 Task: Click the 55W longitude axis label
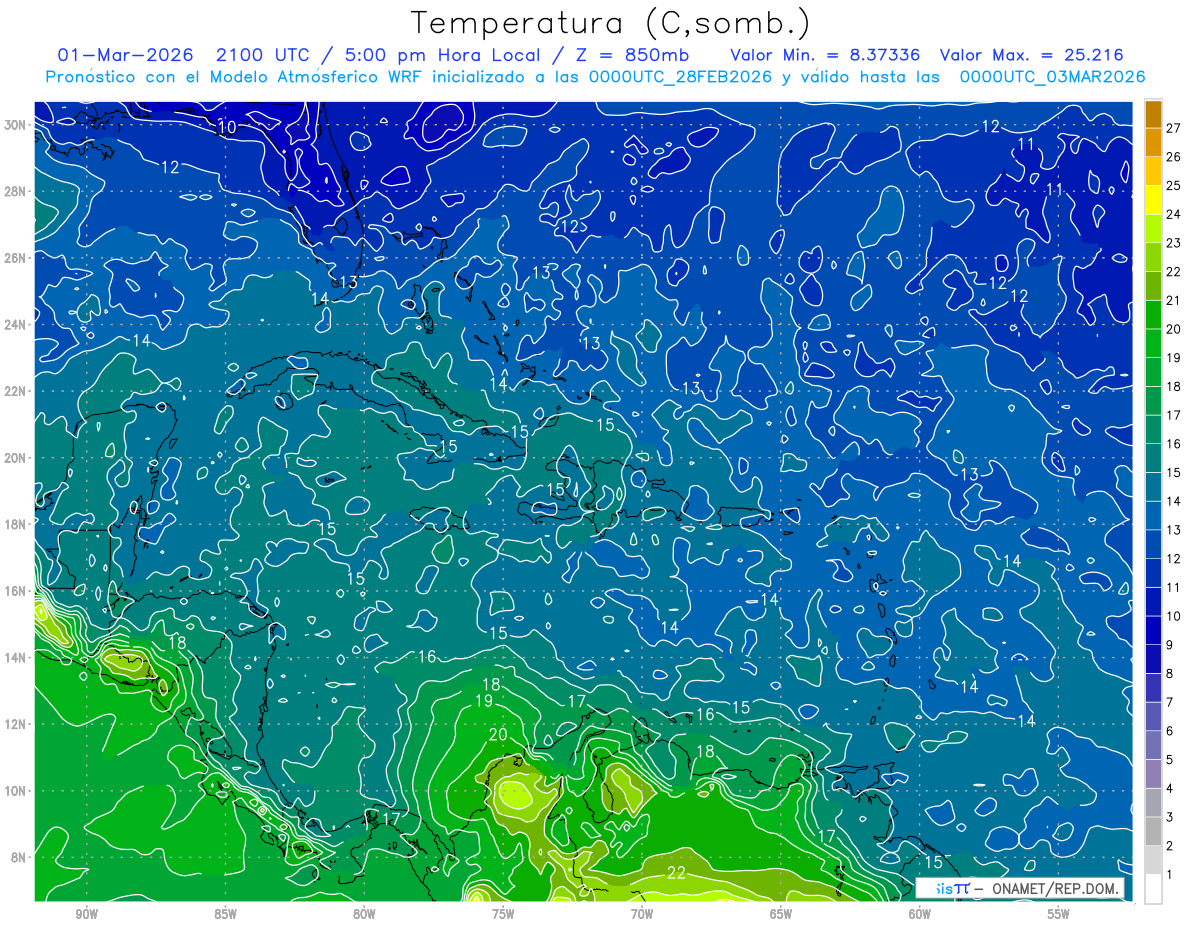[1059, 915]
